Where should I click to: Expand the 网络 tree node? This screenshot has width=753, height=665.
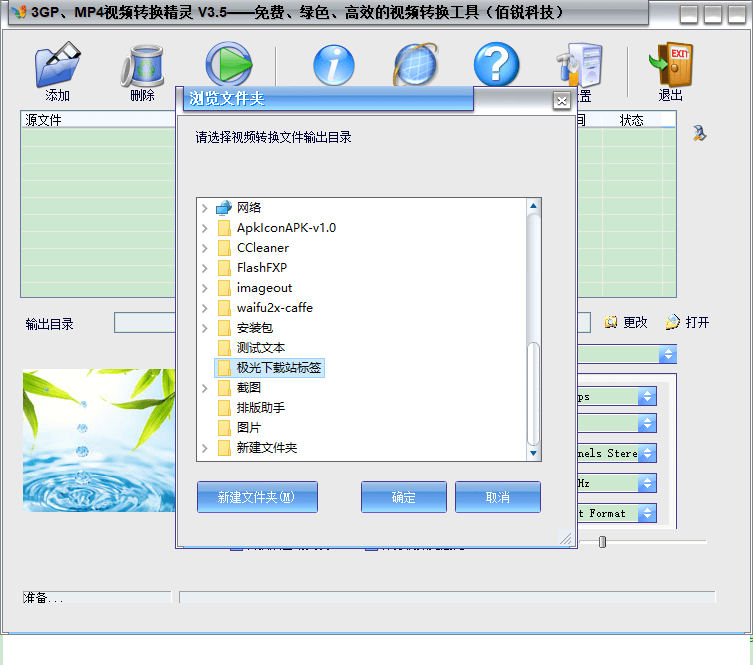pos(205,208)
